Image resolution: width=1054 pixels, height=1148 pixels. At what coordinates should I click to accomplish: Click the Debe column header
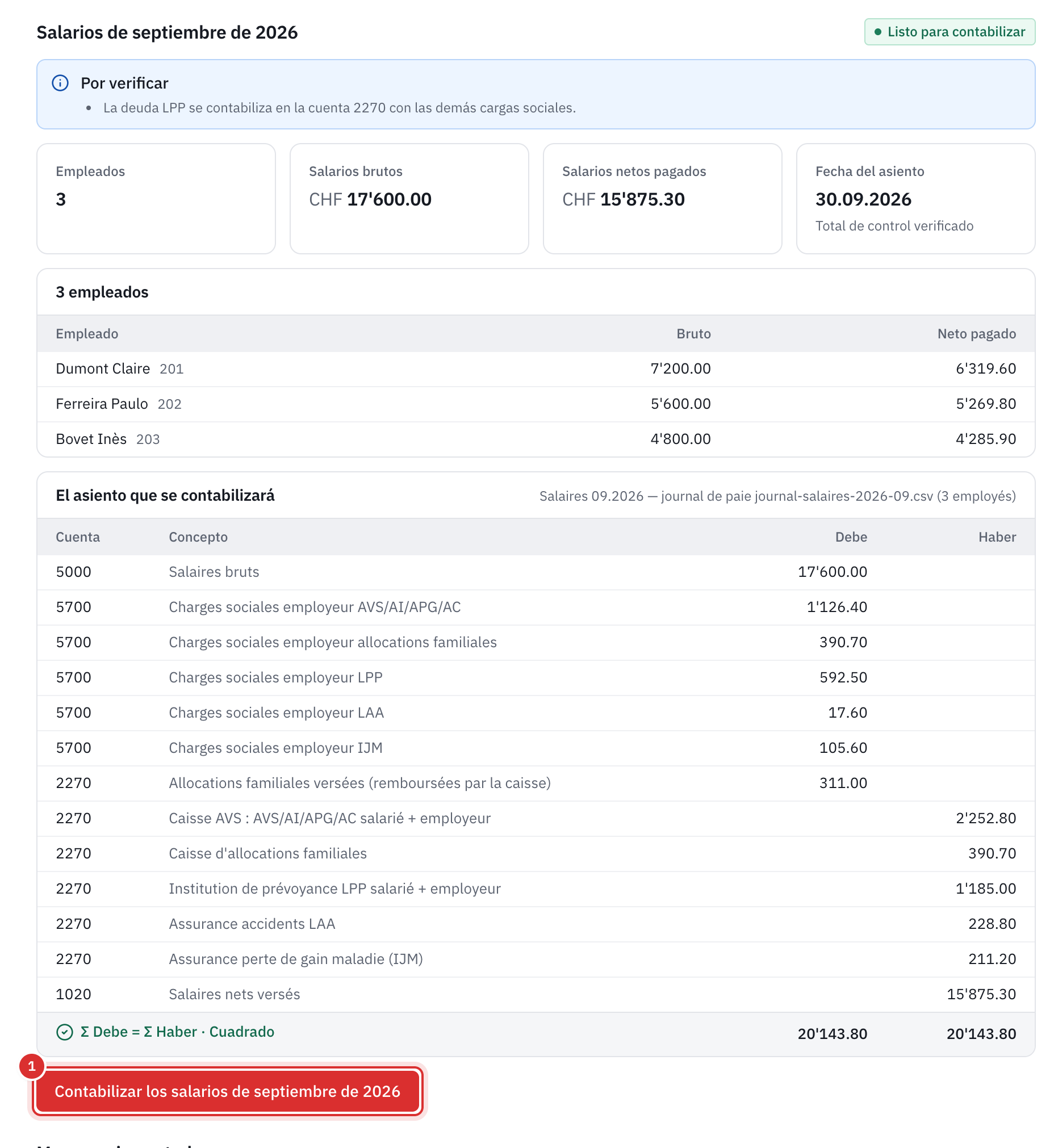(x=851, y=537)
